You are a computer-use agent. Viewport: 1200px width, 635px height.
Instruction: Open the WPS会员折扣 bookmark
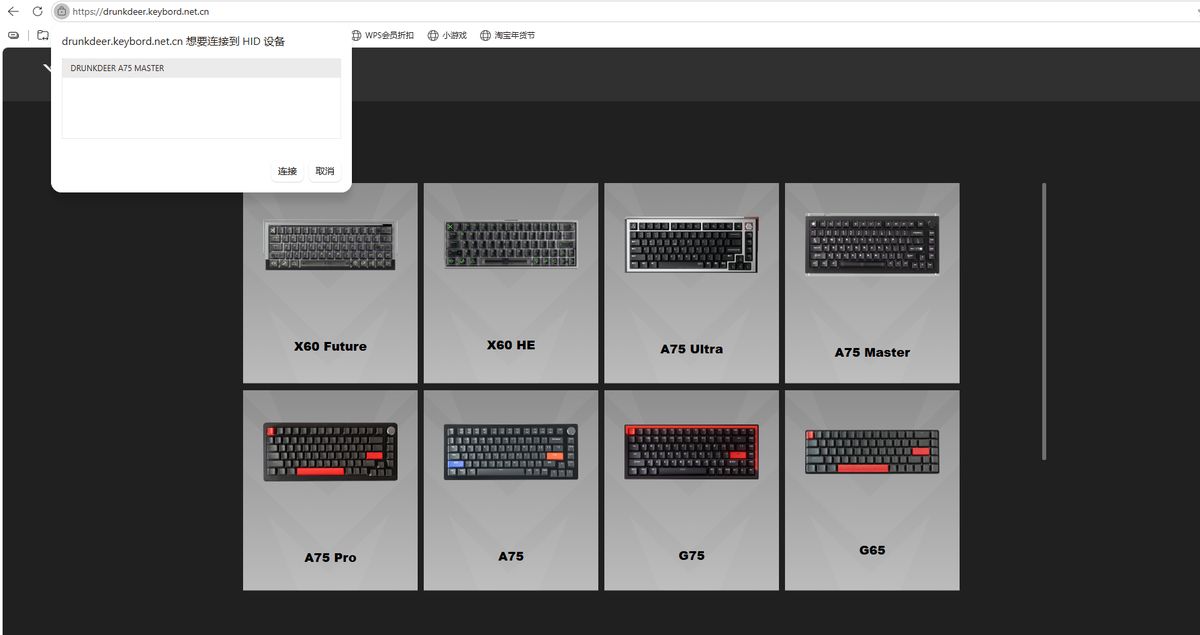click(382, 35)
